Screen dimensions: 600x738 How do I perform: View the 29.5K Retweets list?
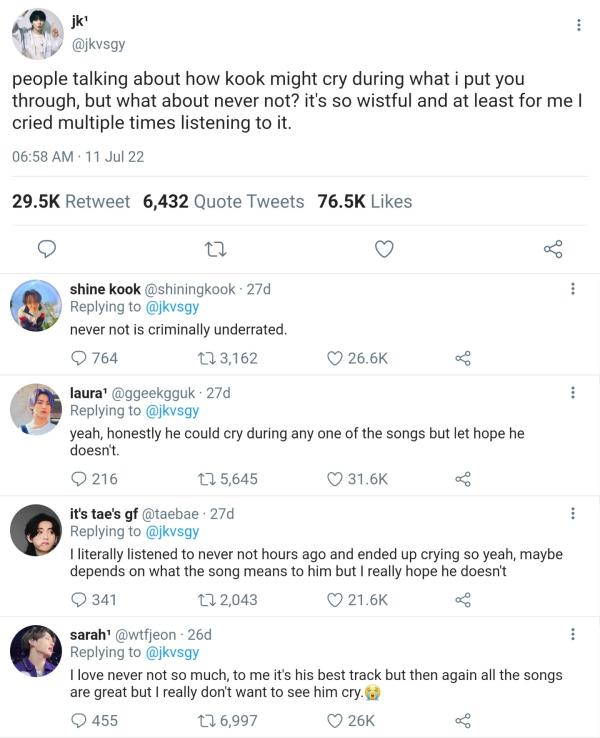70,201
